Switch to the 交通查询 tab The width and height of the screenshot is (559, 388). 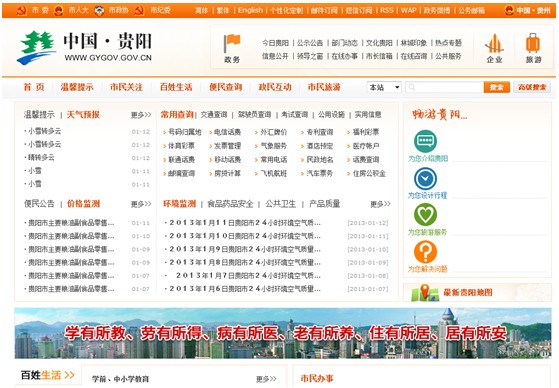click(x=214, y=115)
